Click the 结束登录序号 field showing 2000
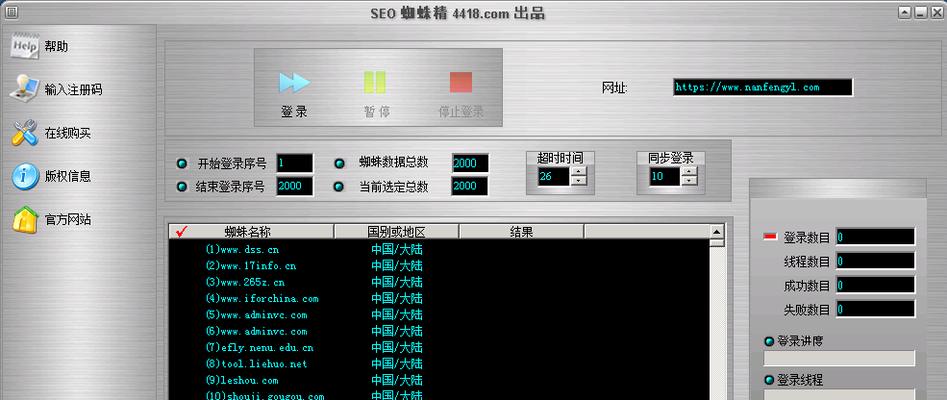947x400 pixels. point(295,186)
